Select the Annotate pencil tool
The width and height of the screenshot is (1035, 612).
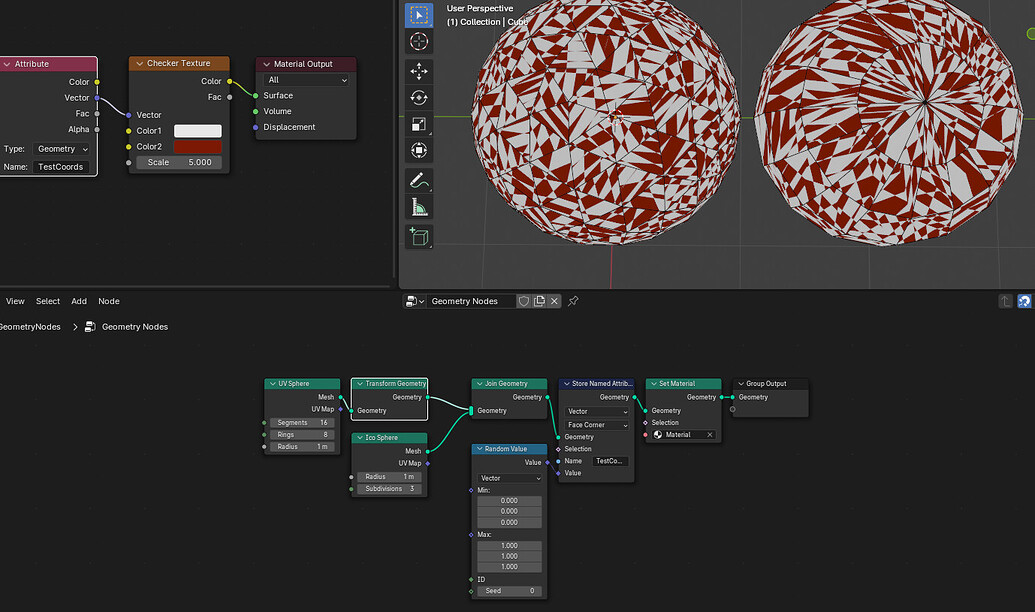(x=418, y=180)
